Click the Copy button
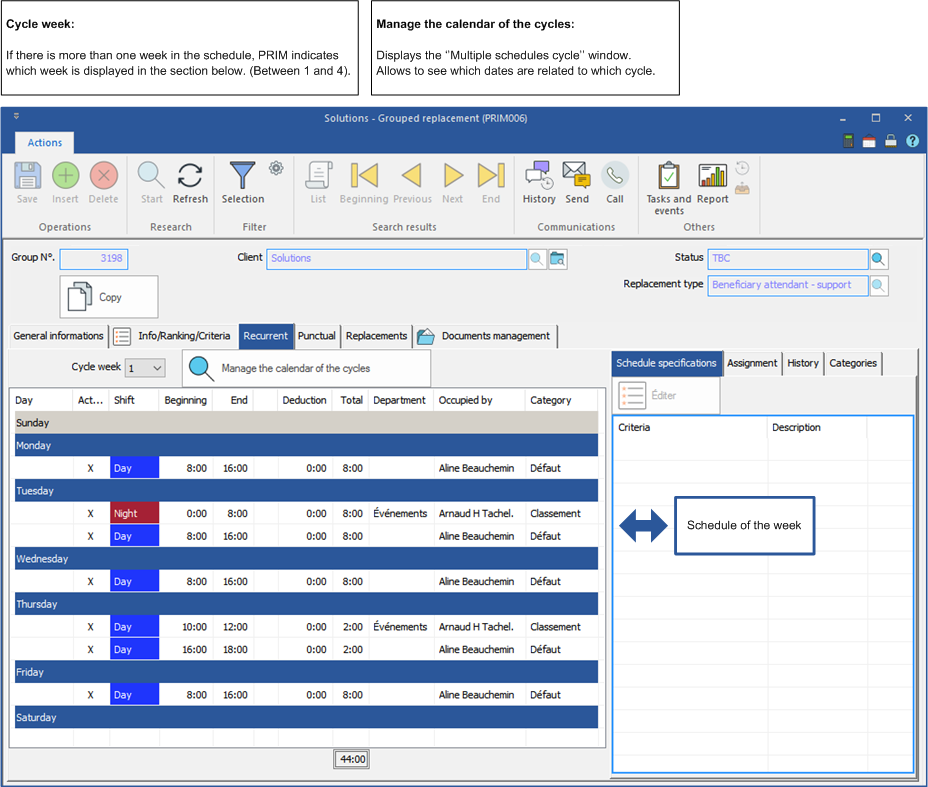This screenshot has width=928, height=787. tap(109, 297)
